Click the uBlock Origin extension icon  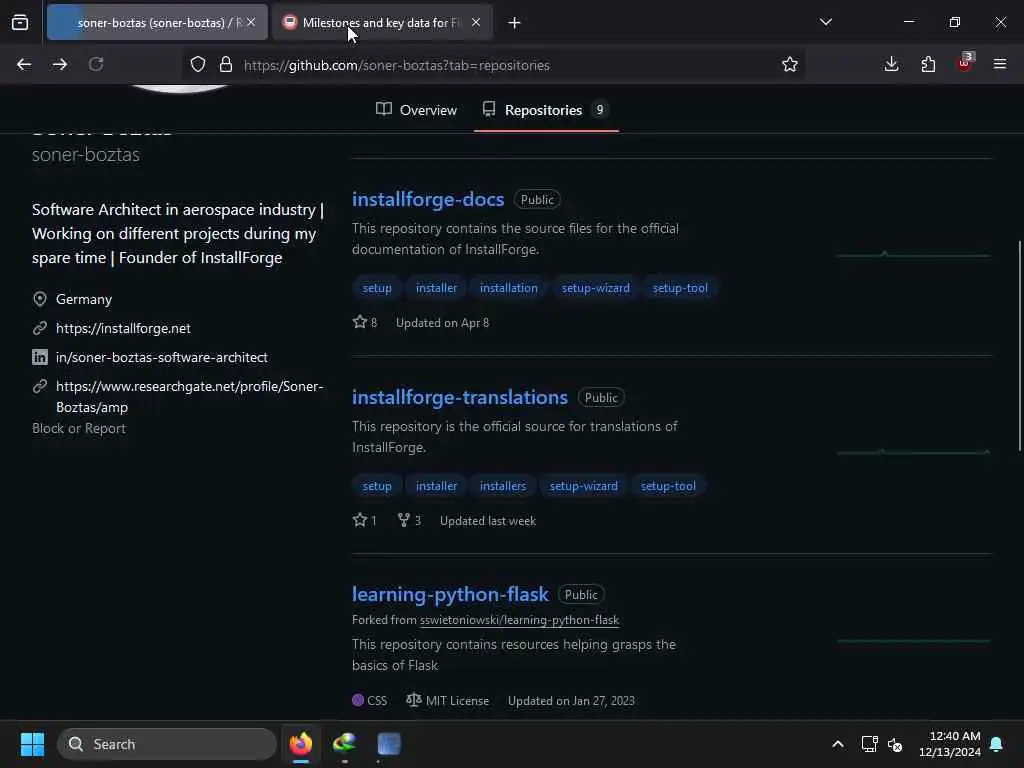click(965, 63)
